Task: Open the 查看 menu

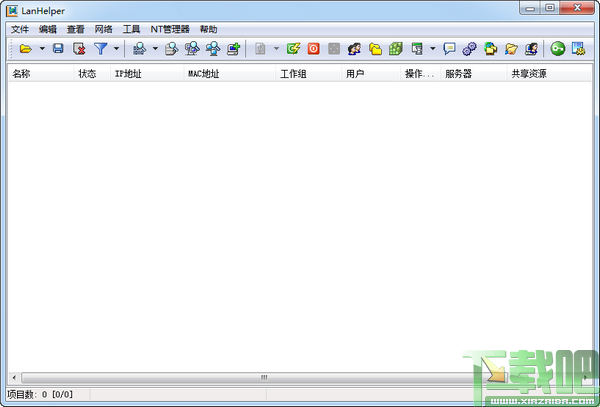Action: click(75, 29)
